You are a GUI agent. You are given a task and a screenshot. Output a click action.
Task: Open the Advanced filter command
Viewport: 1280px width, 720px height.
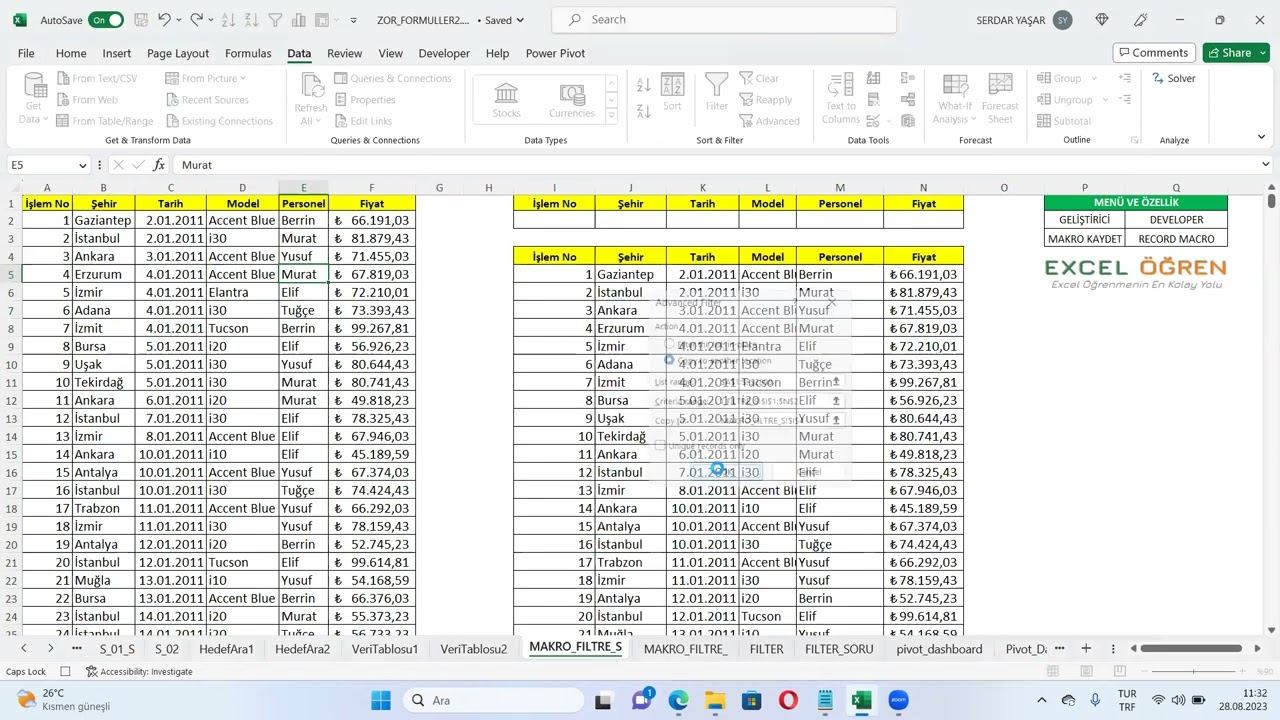pos(769,121)
